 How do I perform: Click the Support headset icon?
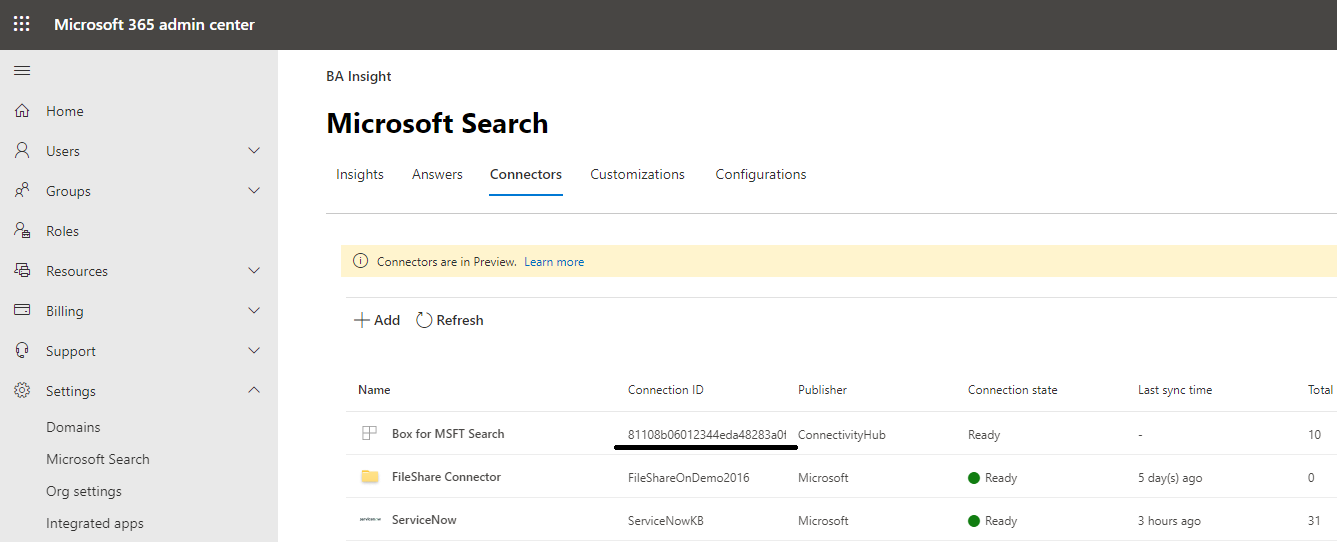click(x=22, y=351)
